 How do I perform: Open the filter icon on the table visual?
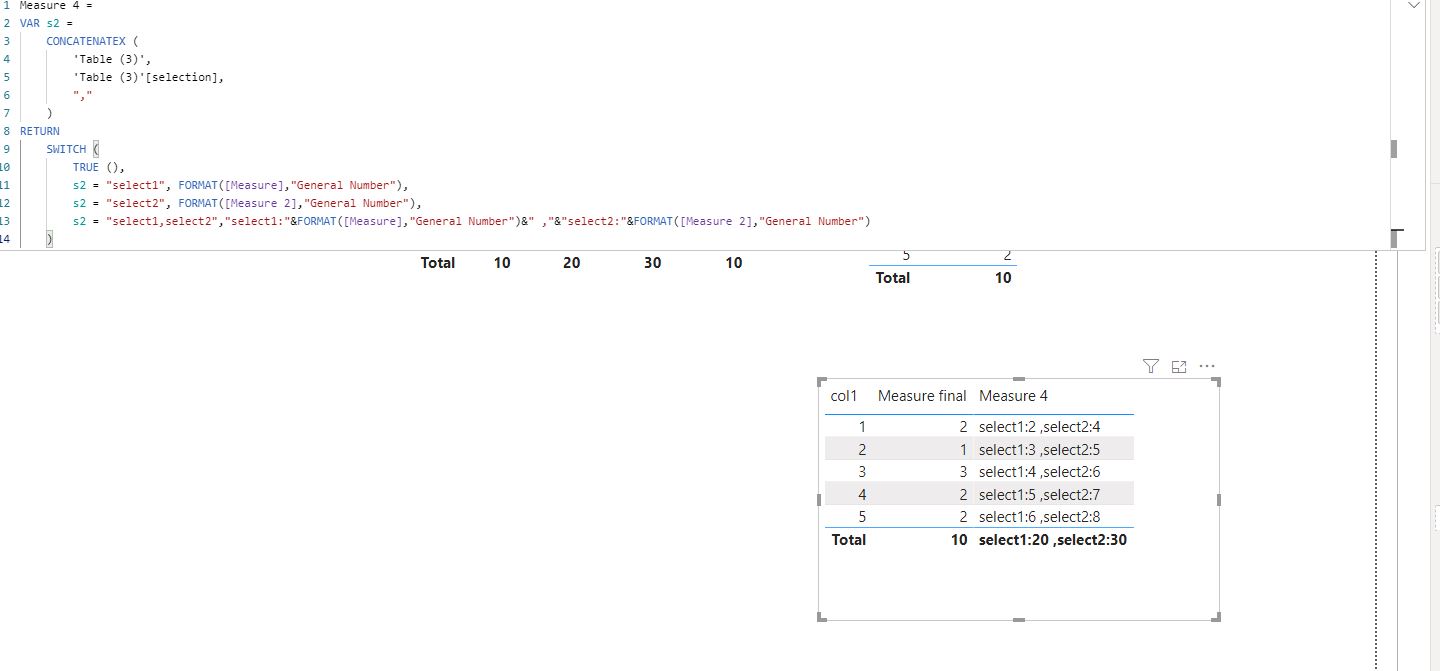1150,367
